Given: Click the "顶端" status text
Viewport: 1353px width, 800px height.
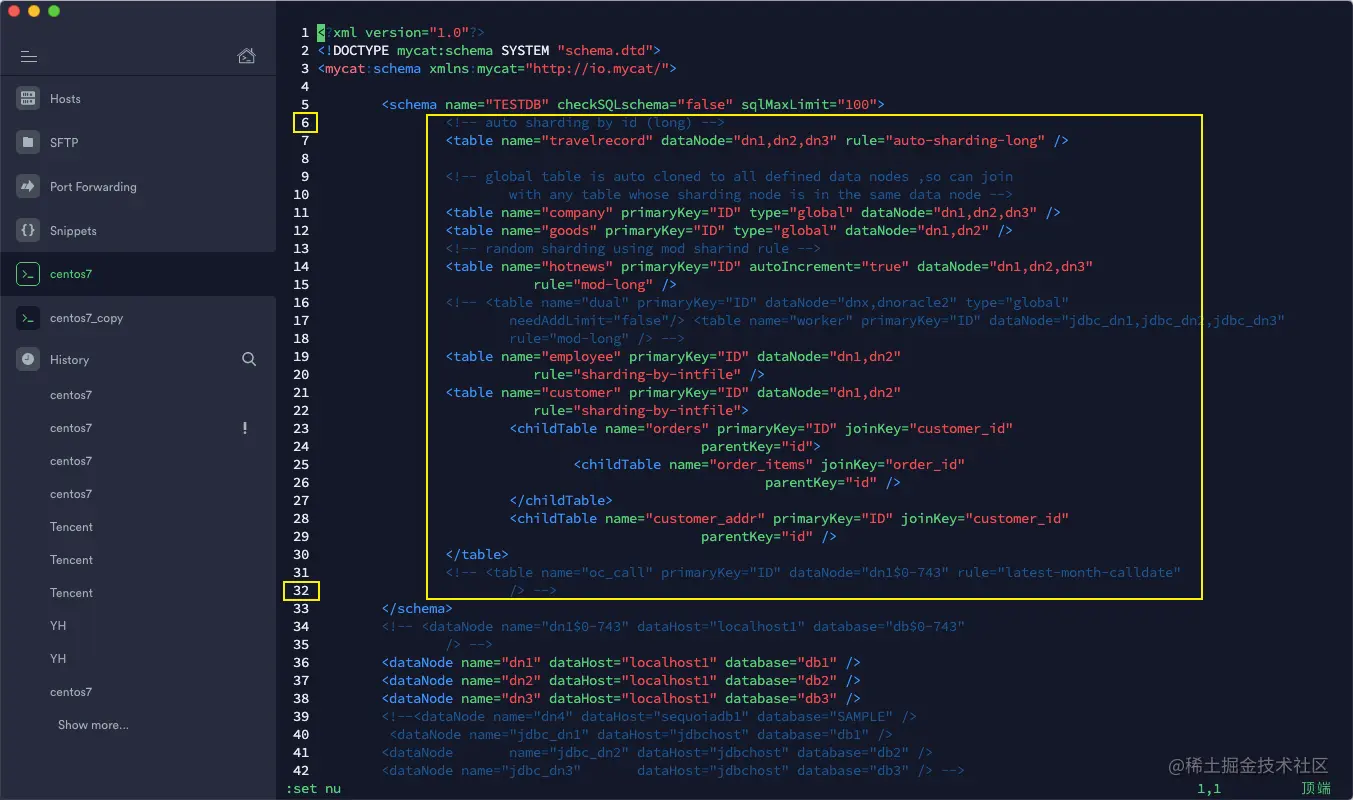Looking at the screenshot, I should point(1316,788).
